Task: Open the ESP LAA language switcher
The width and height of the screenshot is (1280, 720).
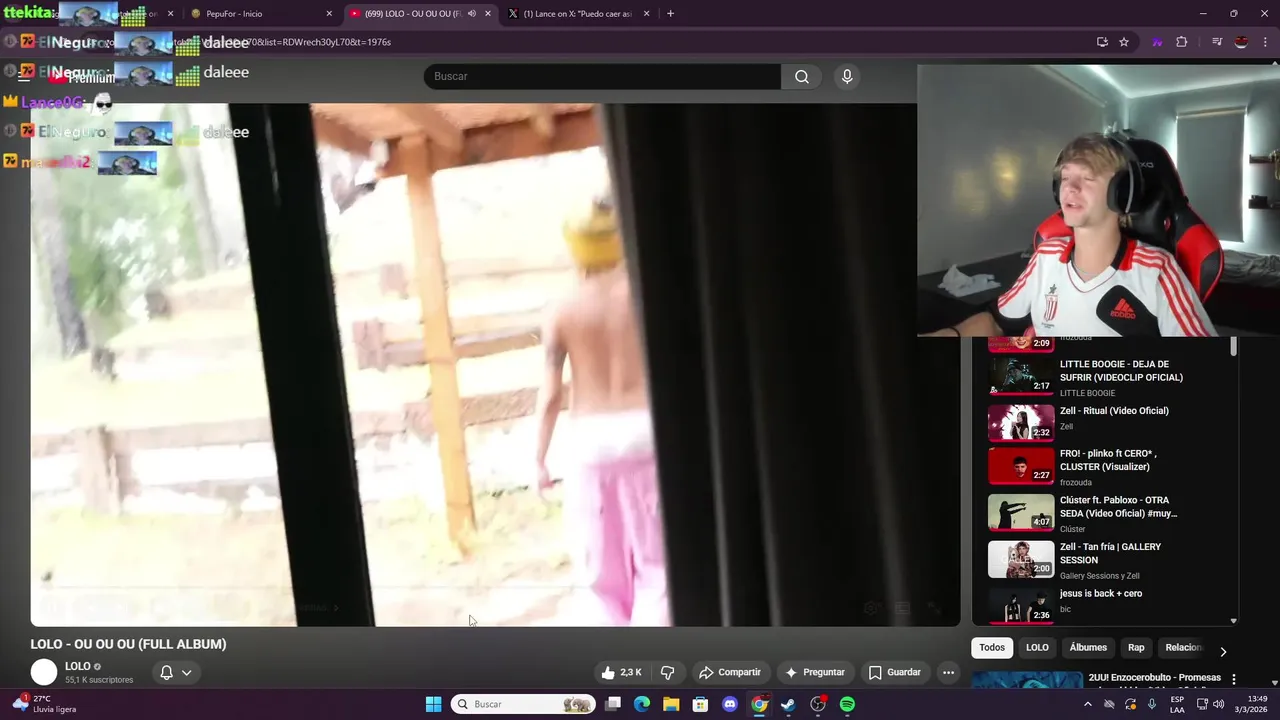Action: [1177, 704]
